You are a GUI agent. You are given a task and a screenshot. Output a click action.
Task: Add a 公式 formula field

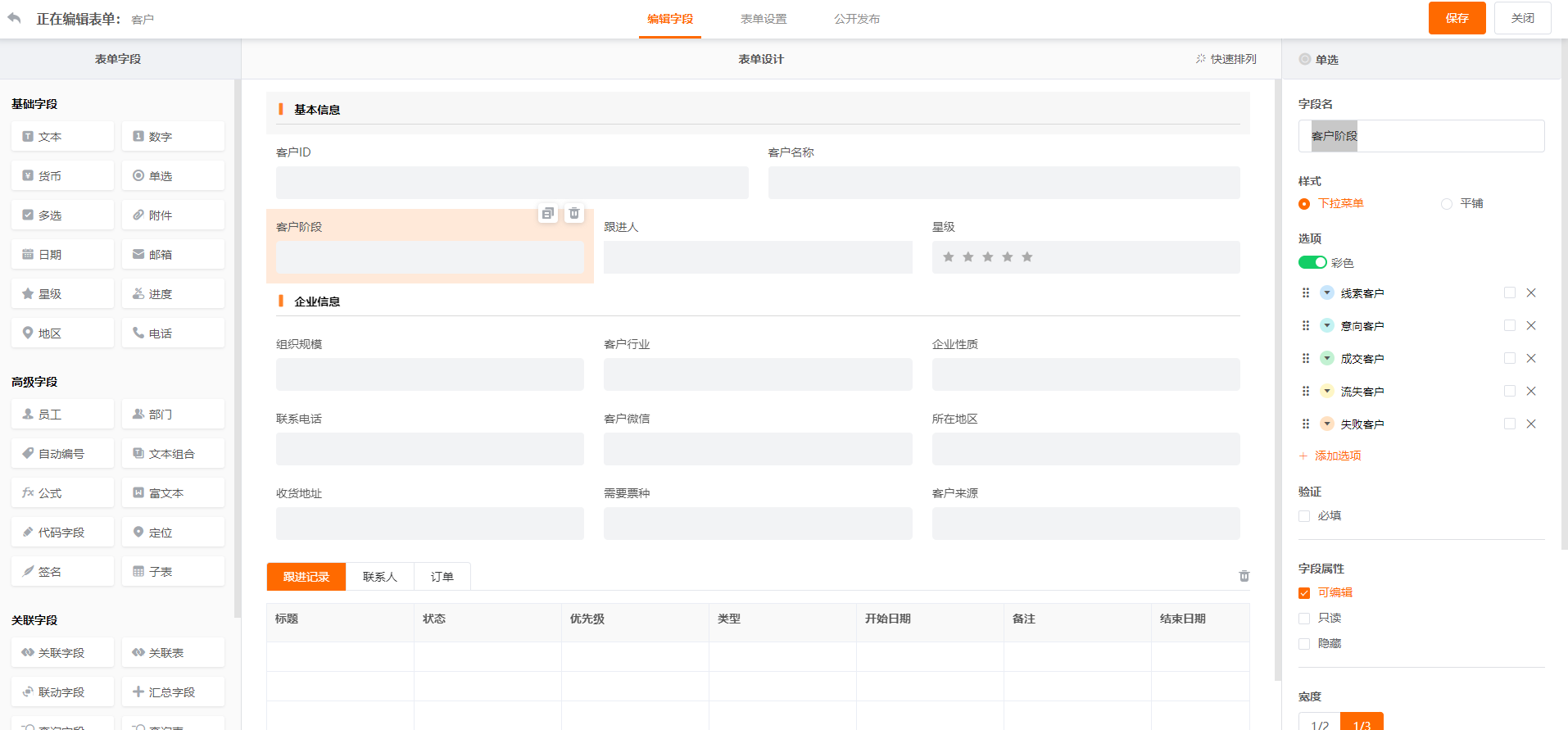click(x=62, y=492)
